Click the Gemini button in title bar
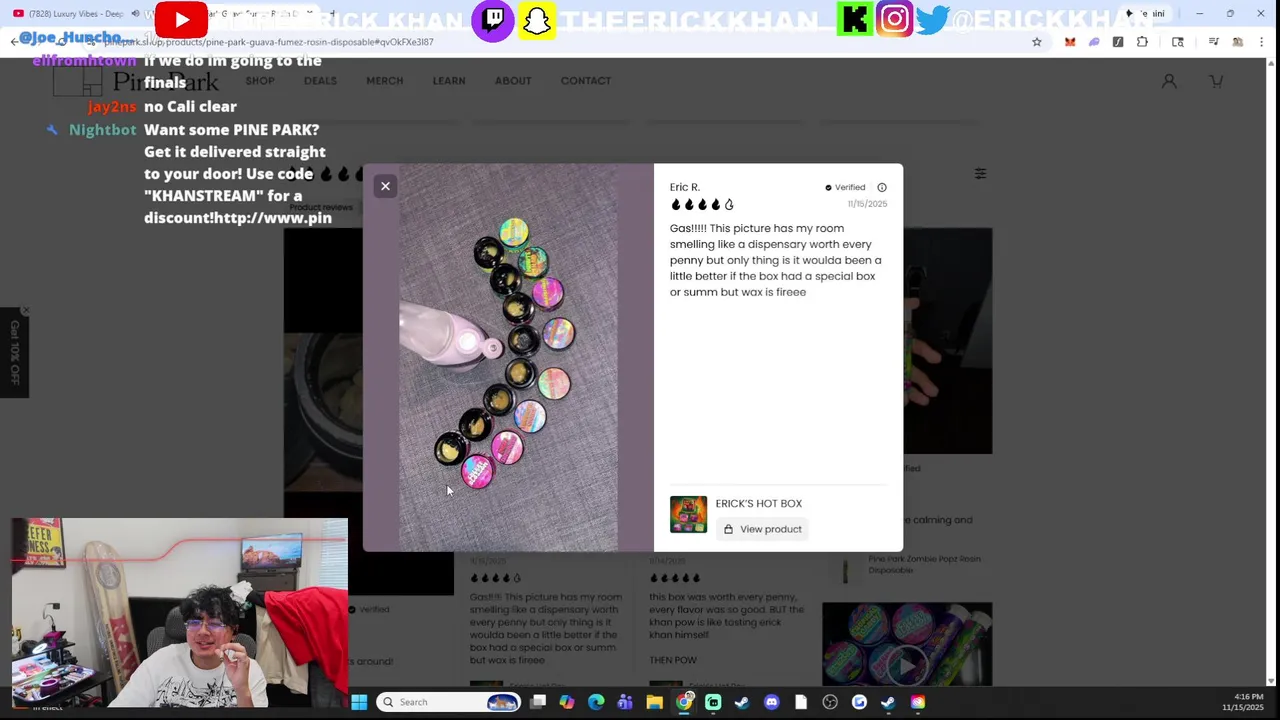Image resolution: width=1280 pixels, height=720 pixels. 1146,14
